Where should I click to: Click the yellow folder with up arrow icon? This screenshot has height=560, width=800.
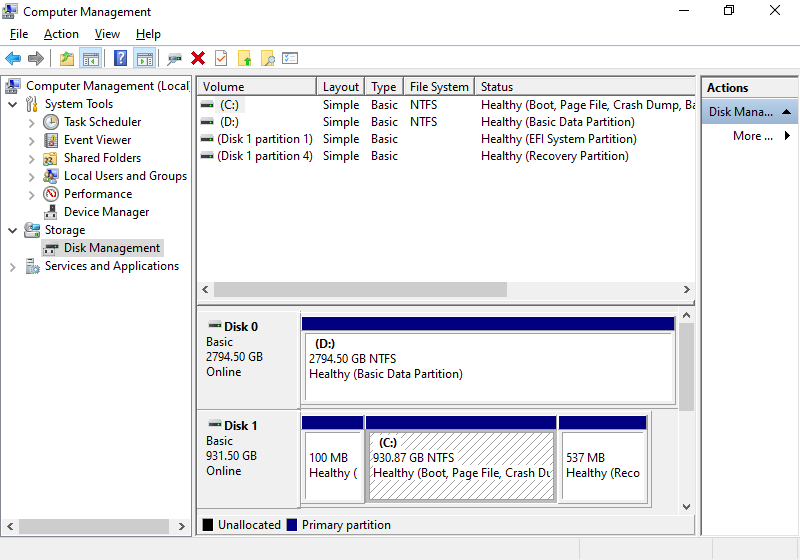point(244,58)
